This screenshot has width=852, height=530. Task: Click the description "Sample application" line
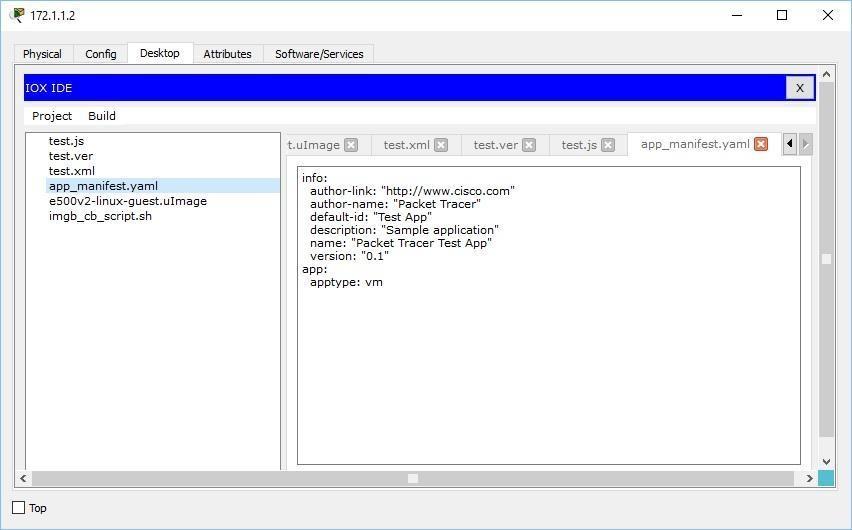coord(404,230)
